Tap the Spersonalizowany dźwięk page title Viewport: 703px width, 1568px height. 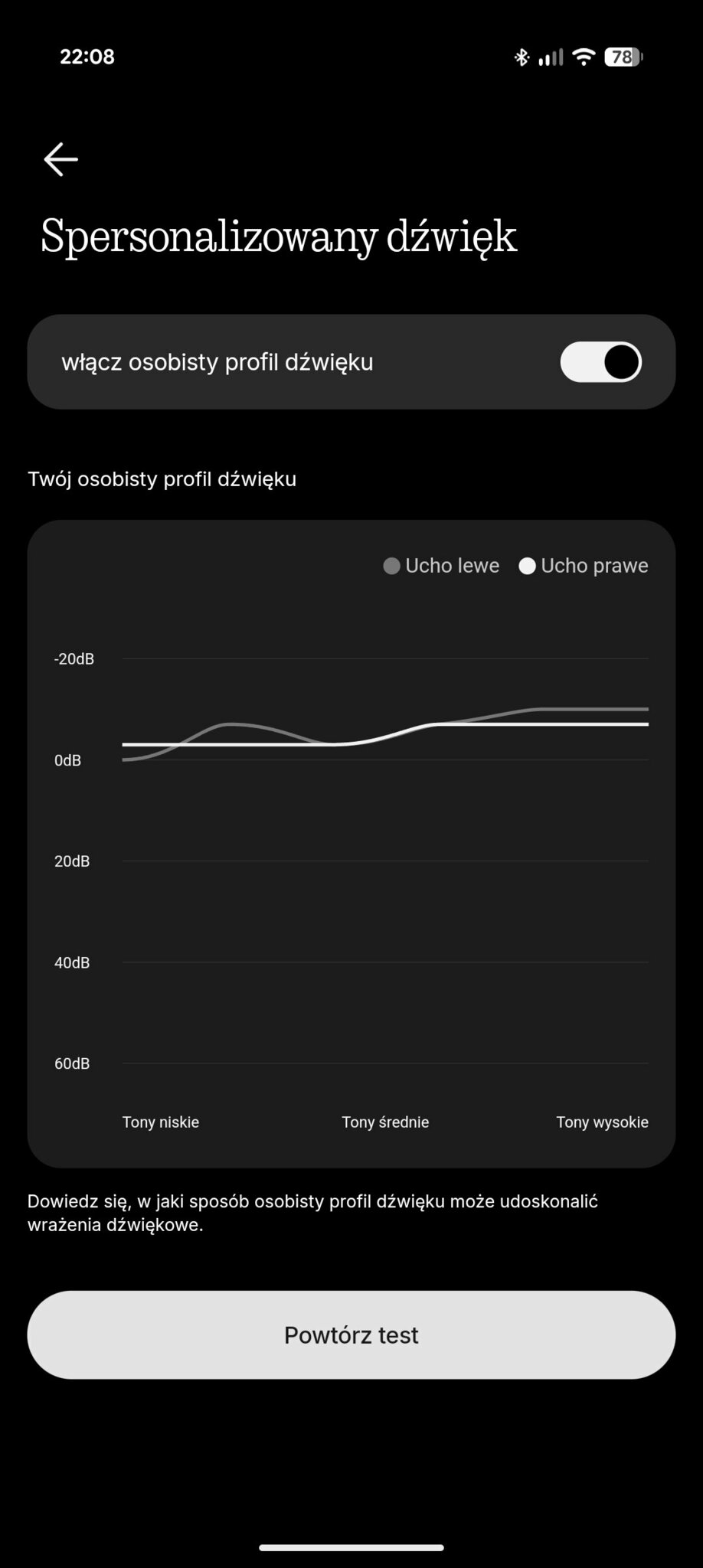click(279, 236)
